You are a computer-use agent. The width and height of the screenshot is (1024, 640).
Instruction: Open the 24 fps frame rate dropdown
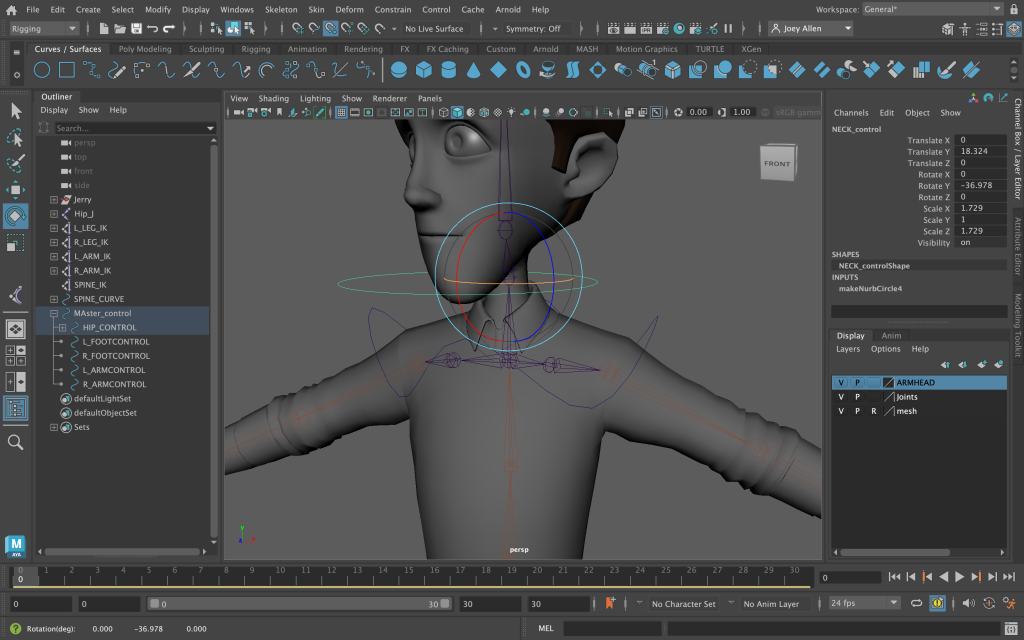click(x=864, y=604)
